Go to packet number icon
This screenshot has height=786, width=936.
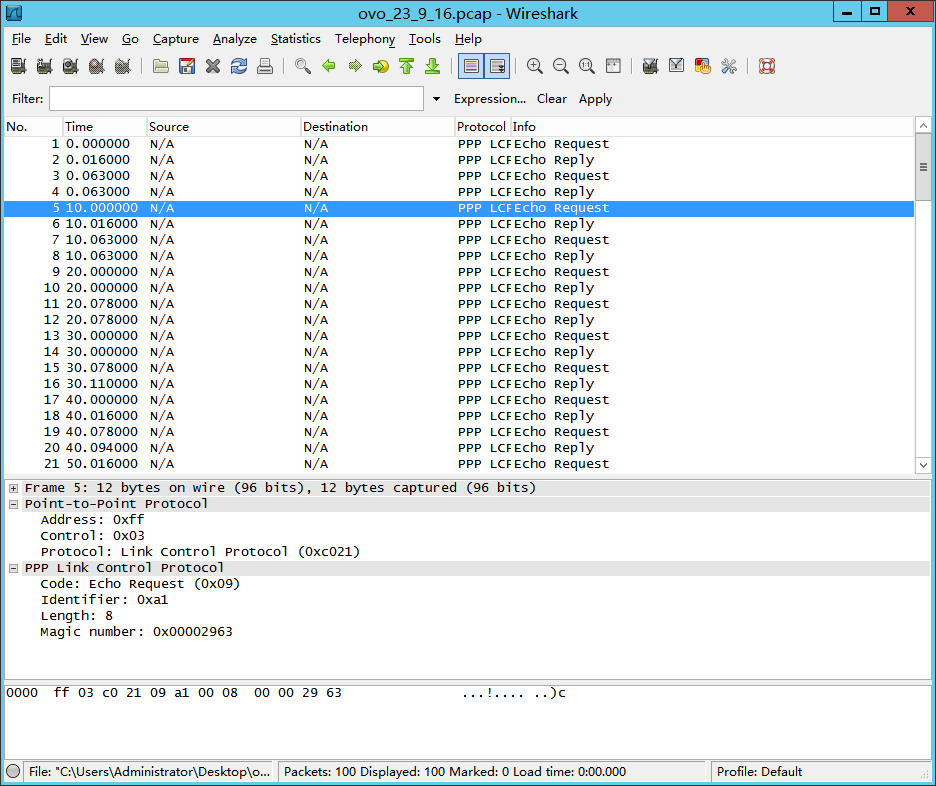(380, 66)
